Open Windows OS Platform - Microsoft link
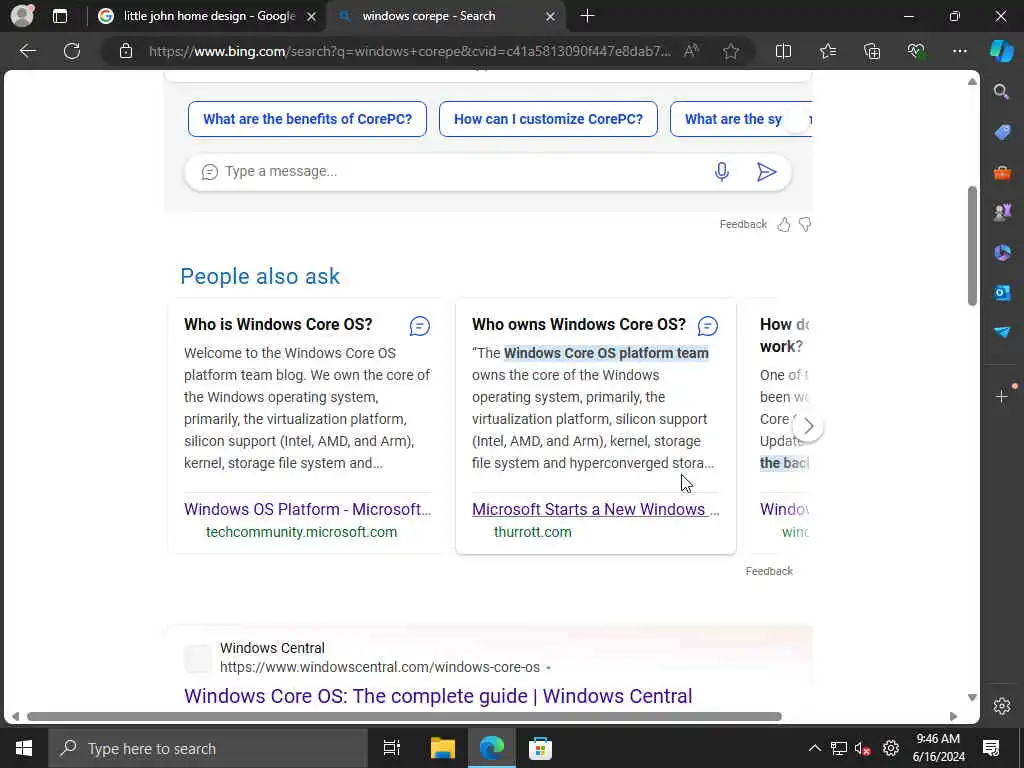Image resolution: width=1024 pixels, height=768 pixels. tap(308, 509)
